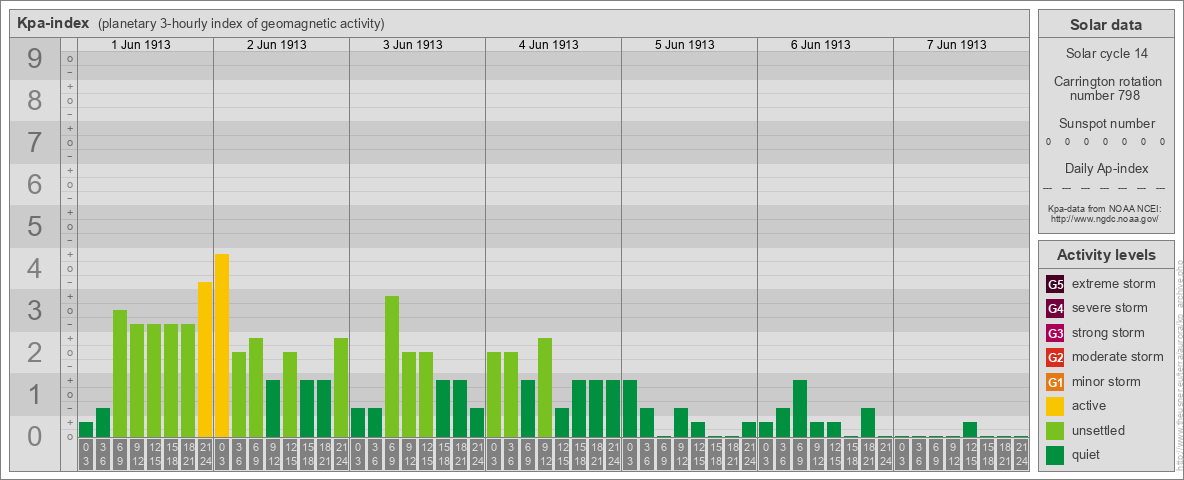The image size is (1184, 480).
Task: Click the '5 Jun 1913' date header
Action: [x=685, y=45]
